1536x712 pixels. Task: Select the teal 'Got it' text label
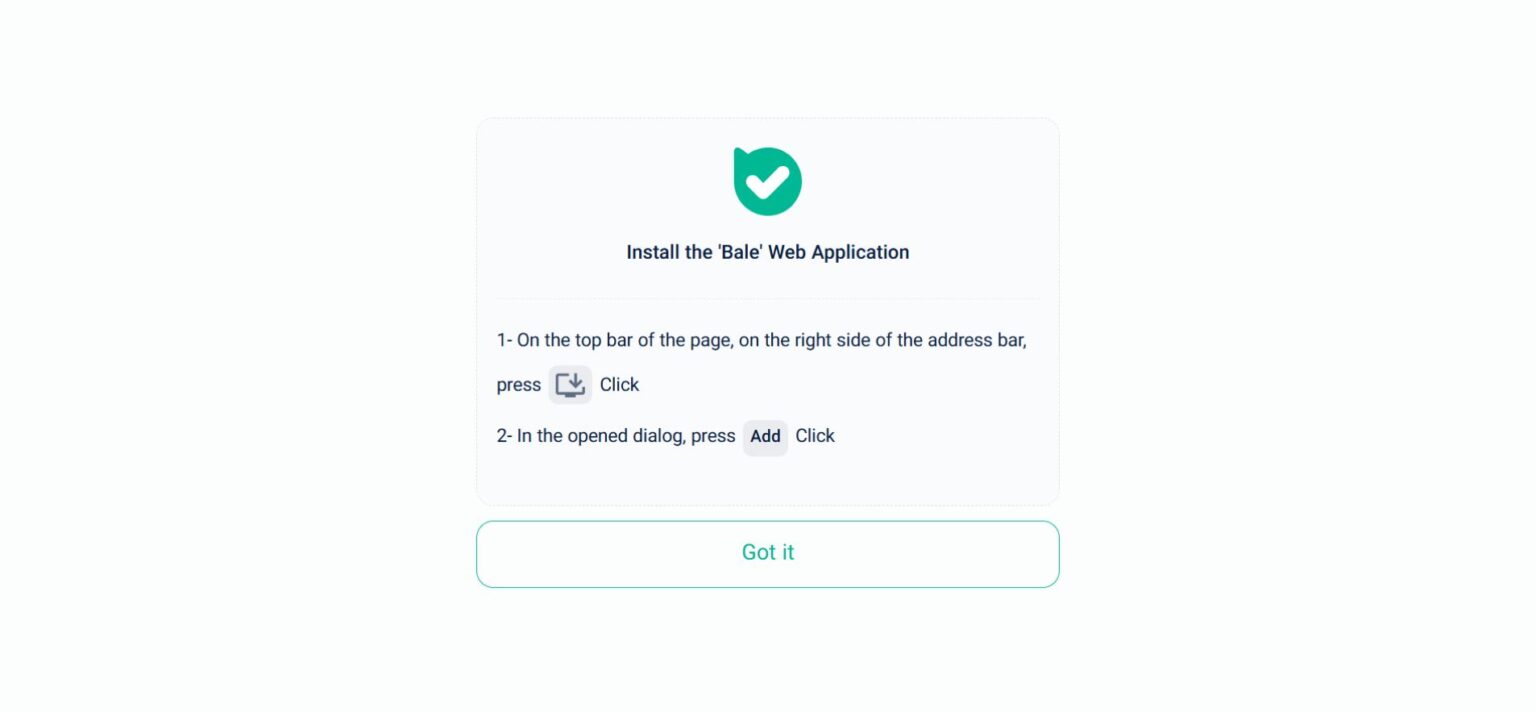[x=768, y=553]
